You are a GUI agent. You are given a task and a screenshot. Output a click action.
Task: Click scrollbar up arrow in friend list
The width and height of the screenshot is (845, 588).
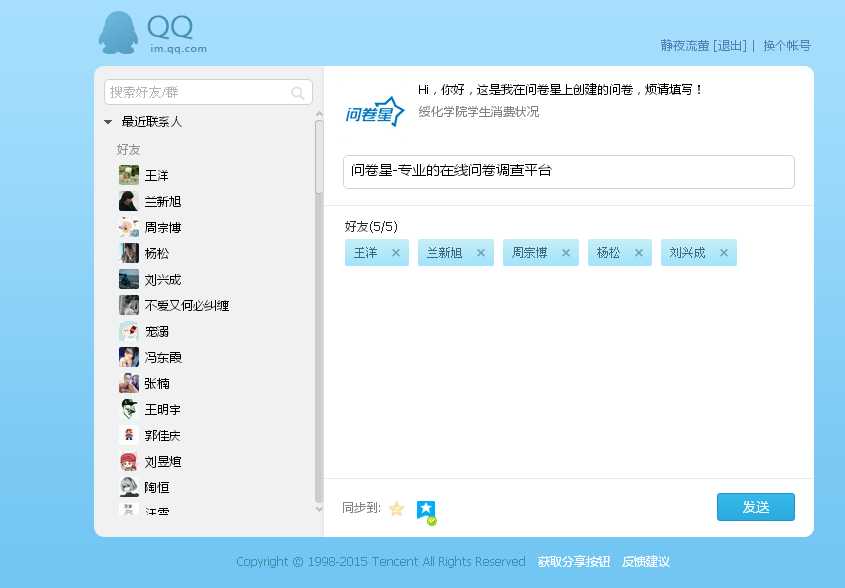tap(319, 114)
